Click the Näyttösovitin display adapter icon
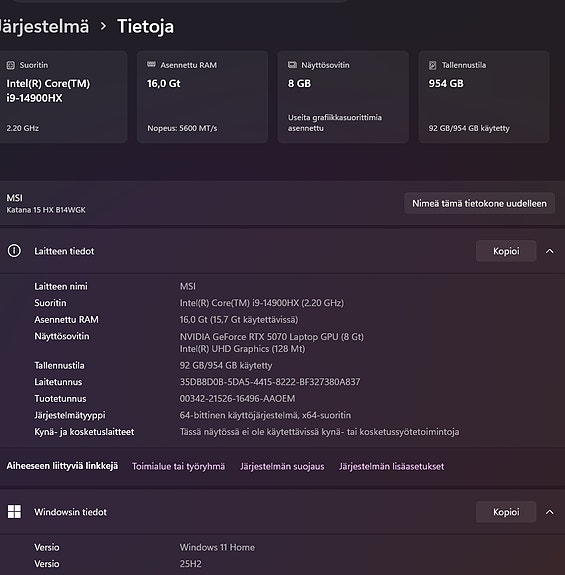565x575 pixels. [292, 65]
